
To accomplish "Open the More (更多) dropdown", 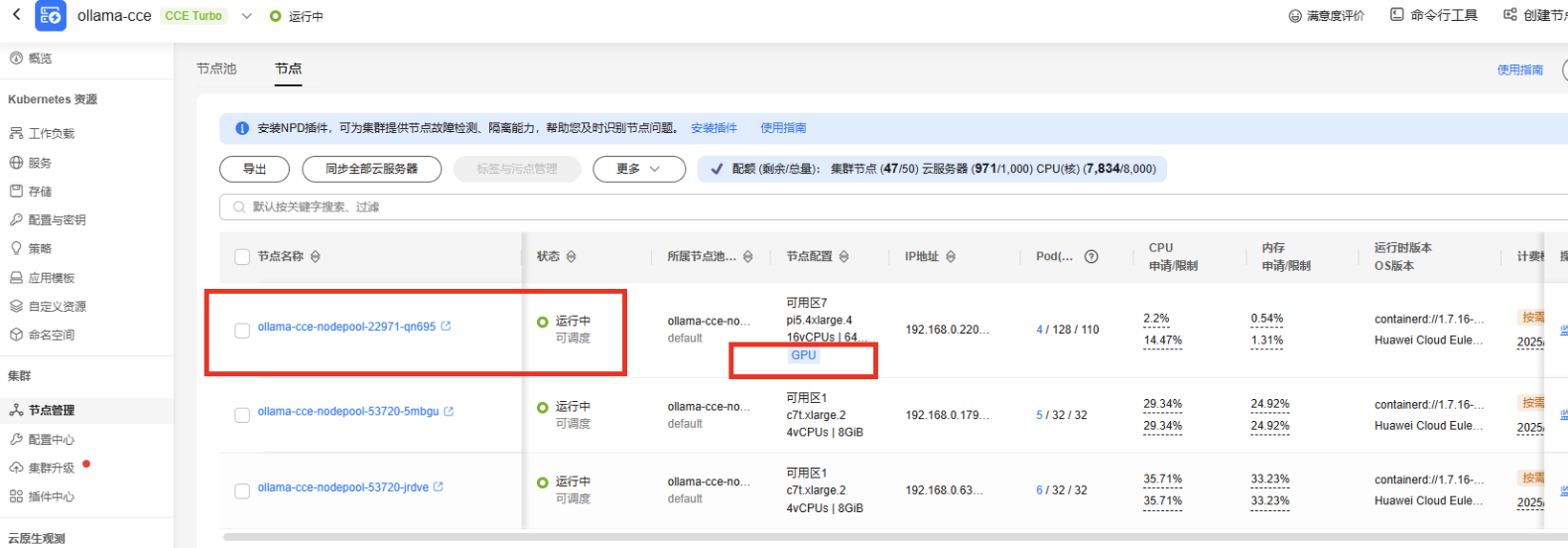I will click(639, 169).
